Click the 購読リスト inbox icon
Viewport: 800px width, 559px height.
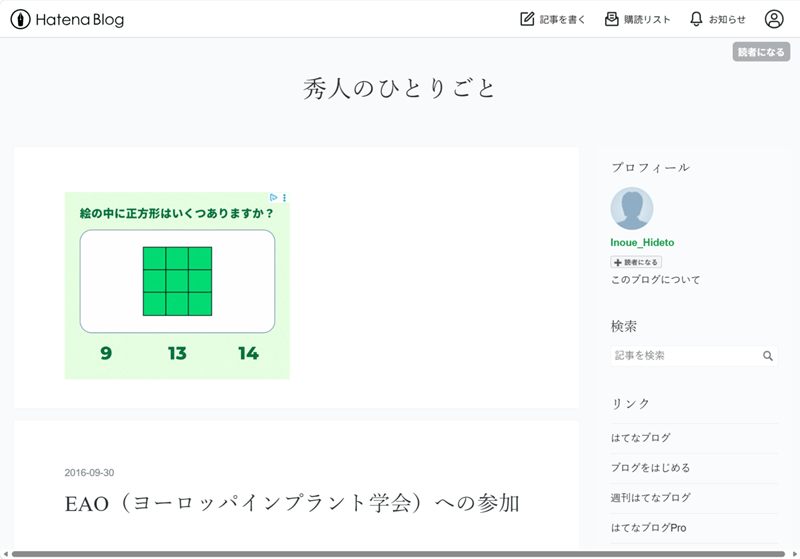point(611,19)
